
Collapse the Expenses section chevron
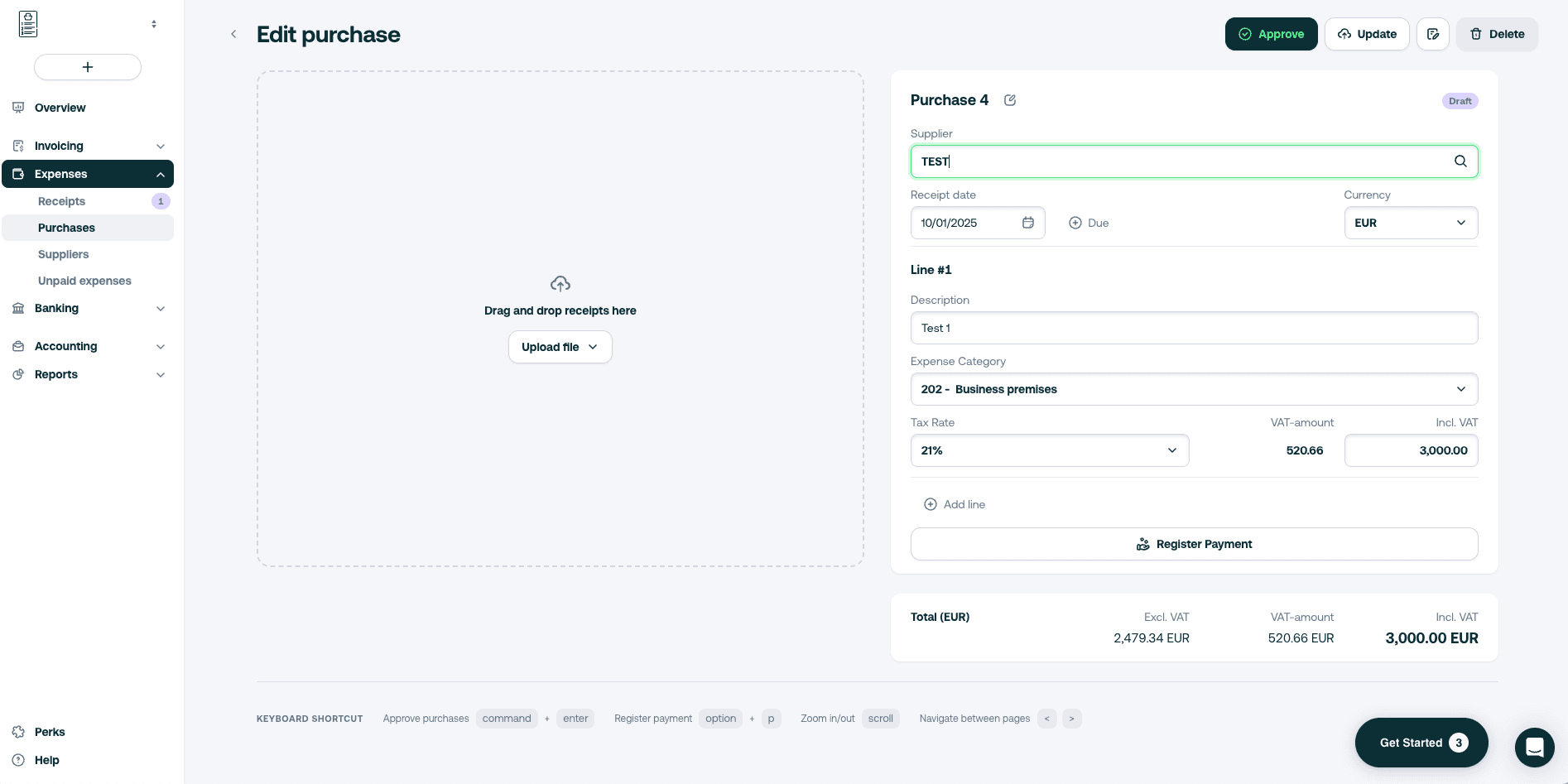tap(160, 174)
